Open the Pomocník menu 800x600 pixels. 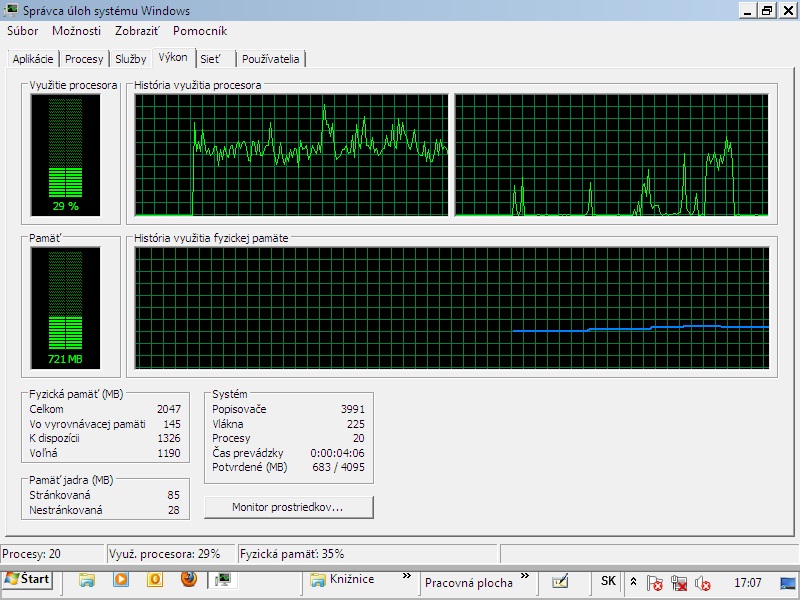tap(200, 31)
